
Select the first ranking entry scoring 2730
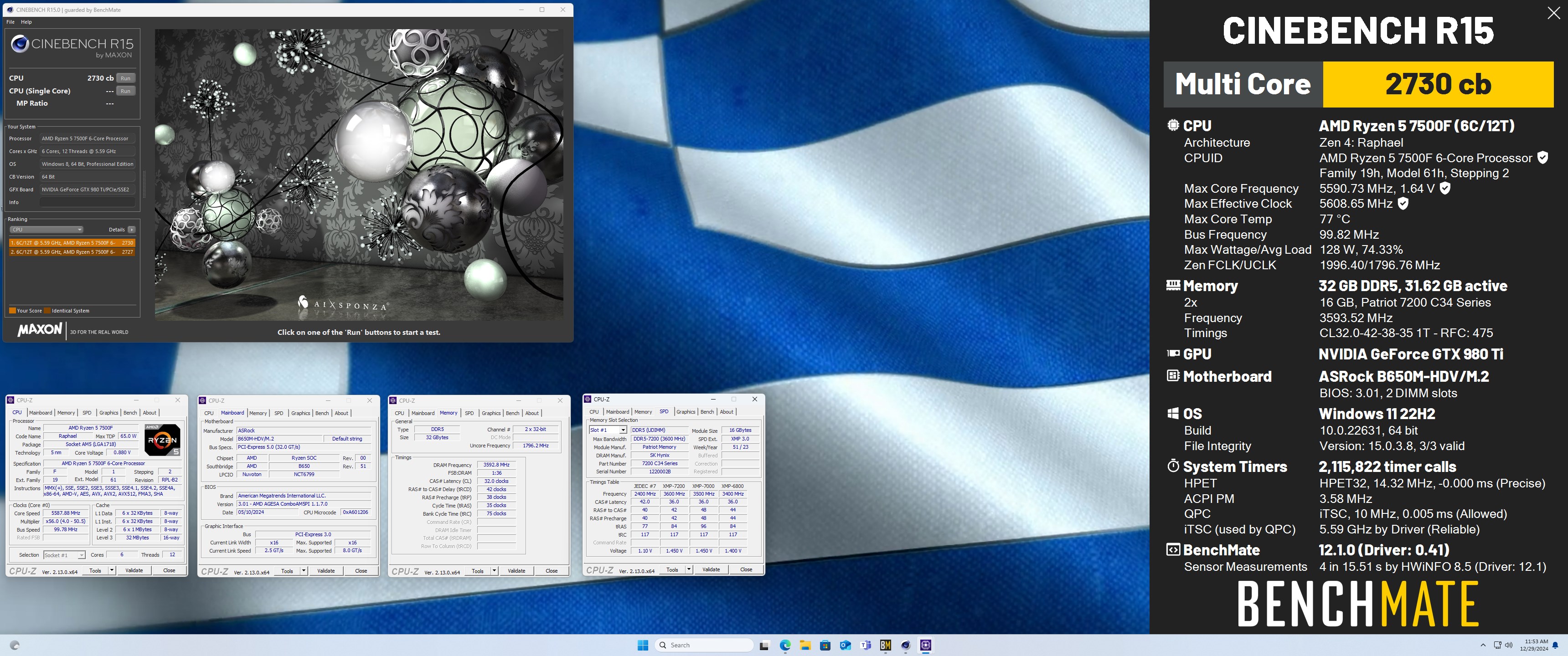[x=72, y=243]
